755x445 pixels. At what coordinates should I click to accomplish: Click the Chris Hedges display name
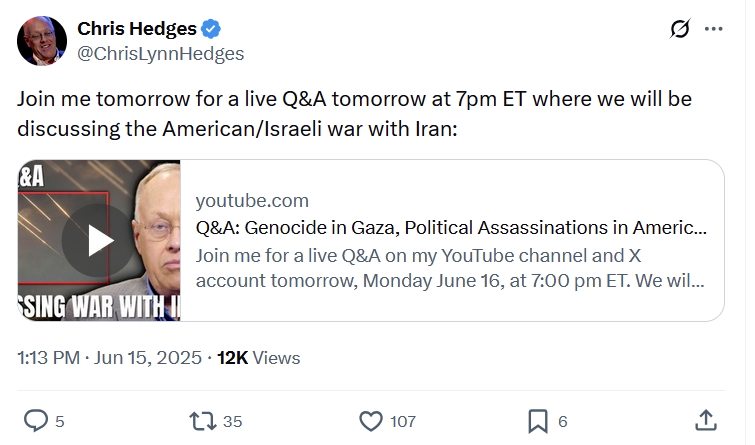coord(137,29)
